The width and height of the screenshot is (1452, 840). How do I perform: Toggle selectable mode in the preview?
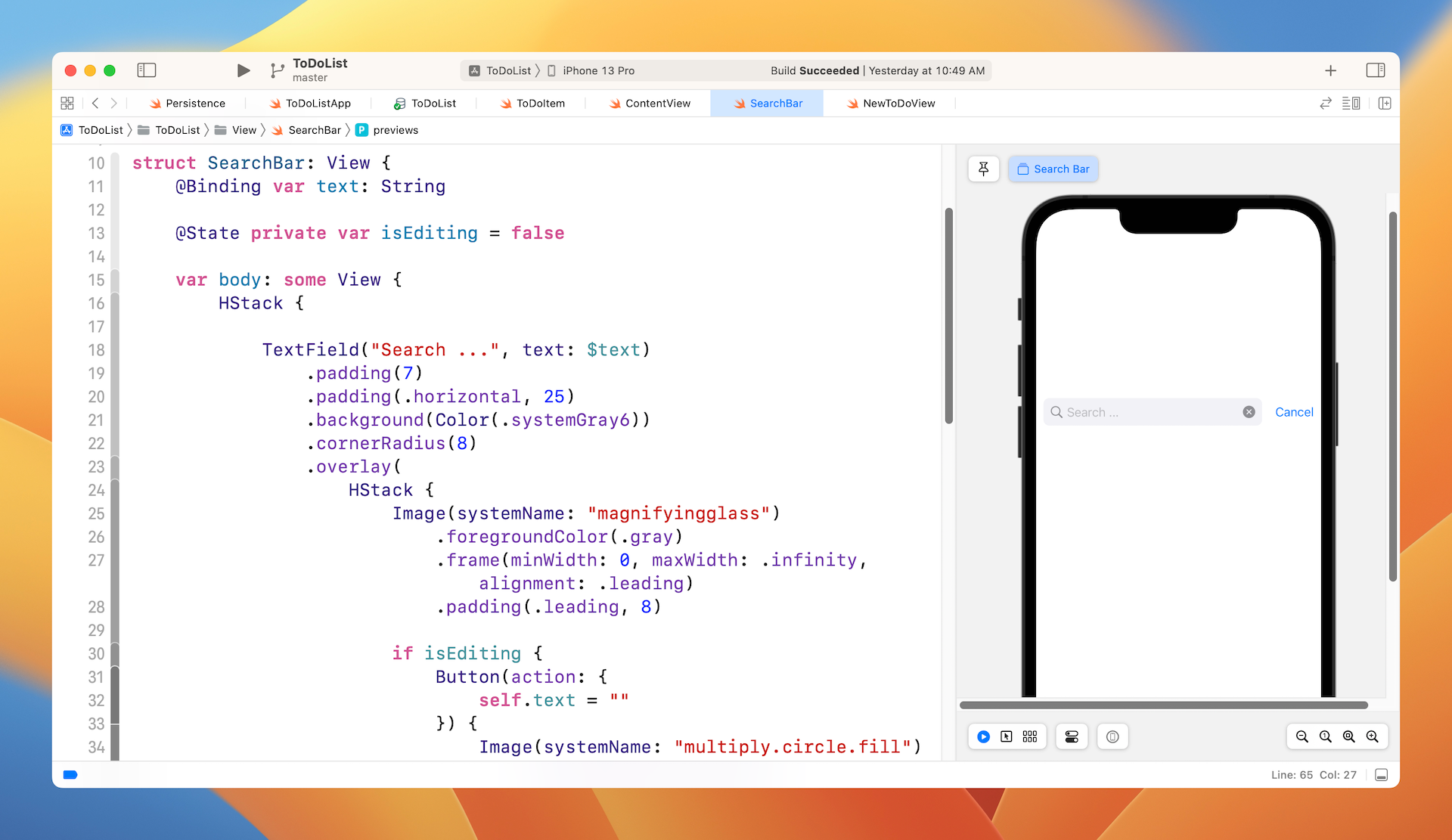coord(1007,736)
